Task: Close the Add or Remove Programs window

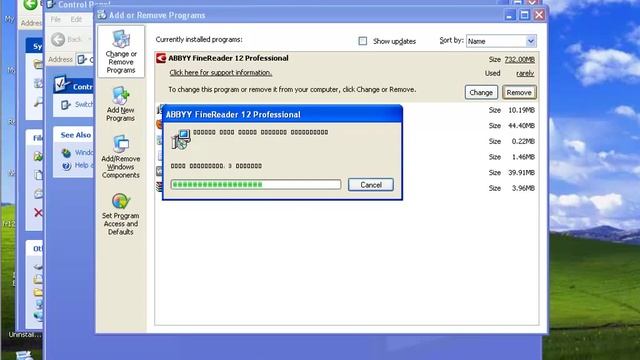Action: tap(539, 15)
